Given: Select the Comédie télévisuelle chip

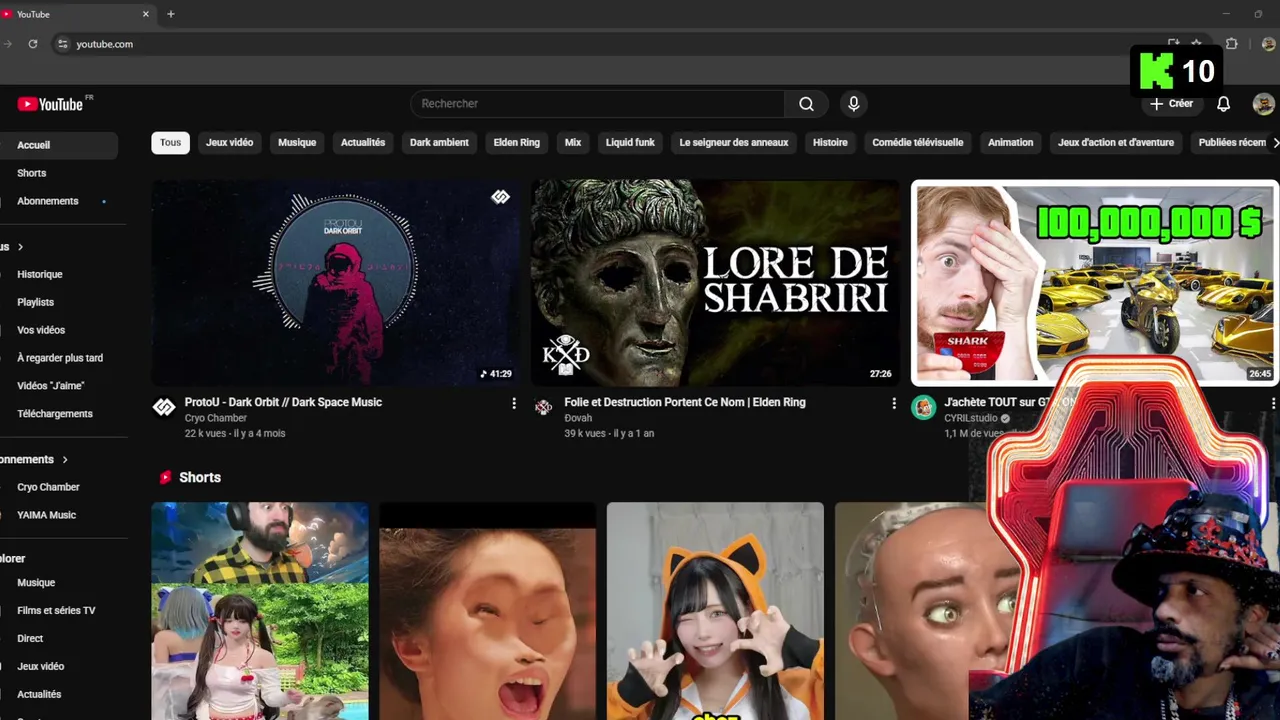Looking at the screenshot, I should (918, 143).
